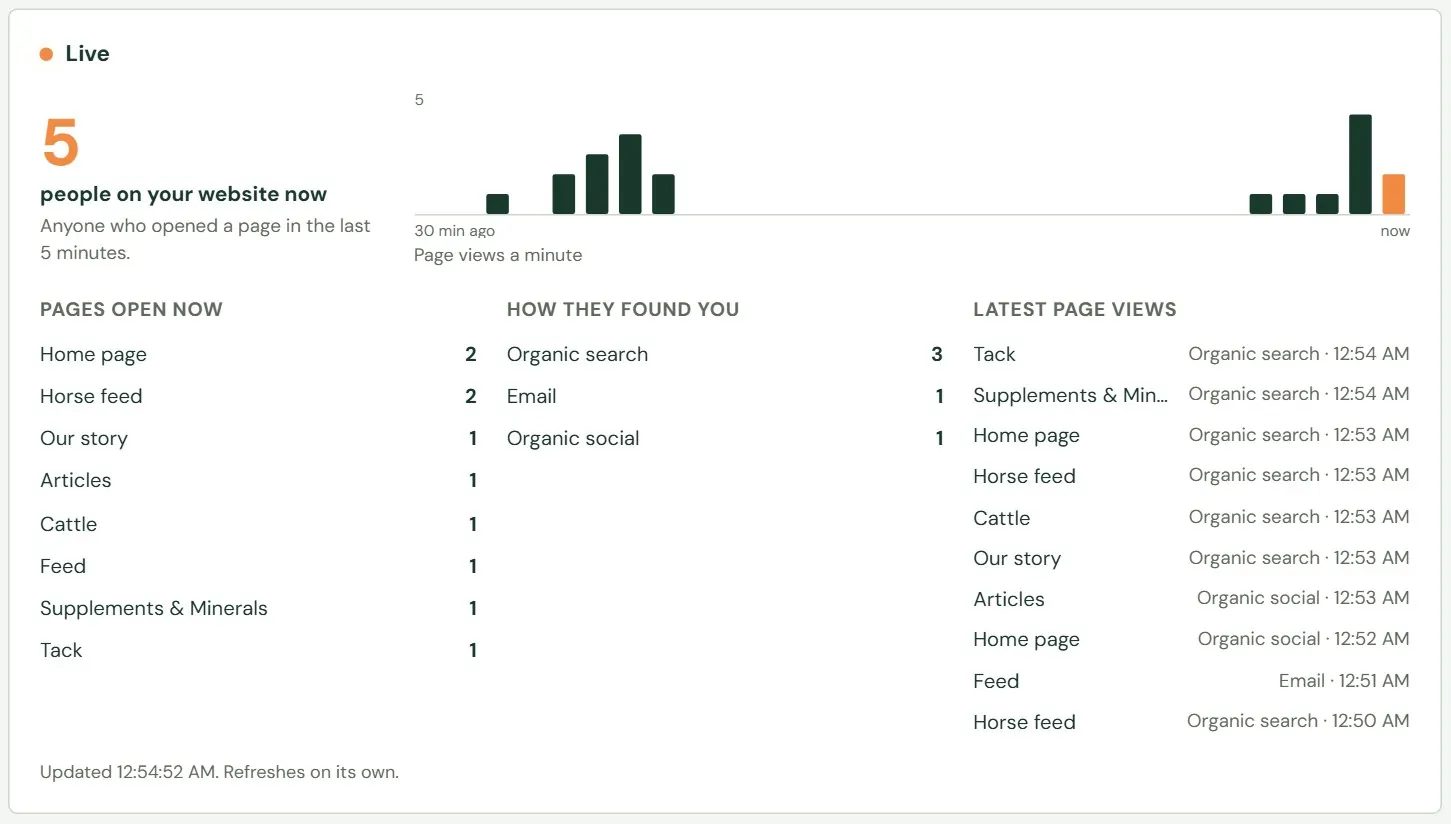The width and height of the screenshot is (1451, 824).
Task: Select "Our story" in Pages Open Now
Action: [x=84, y=439]
